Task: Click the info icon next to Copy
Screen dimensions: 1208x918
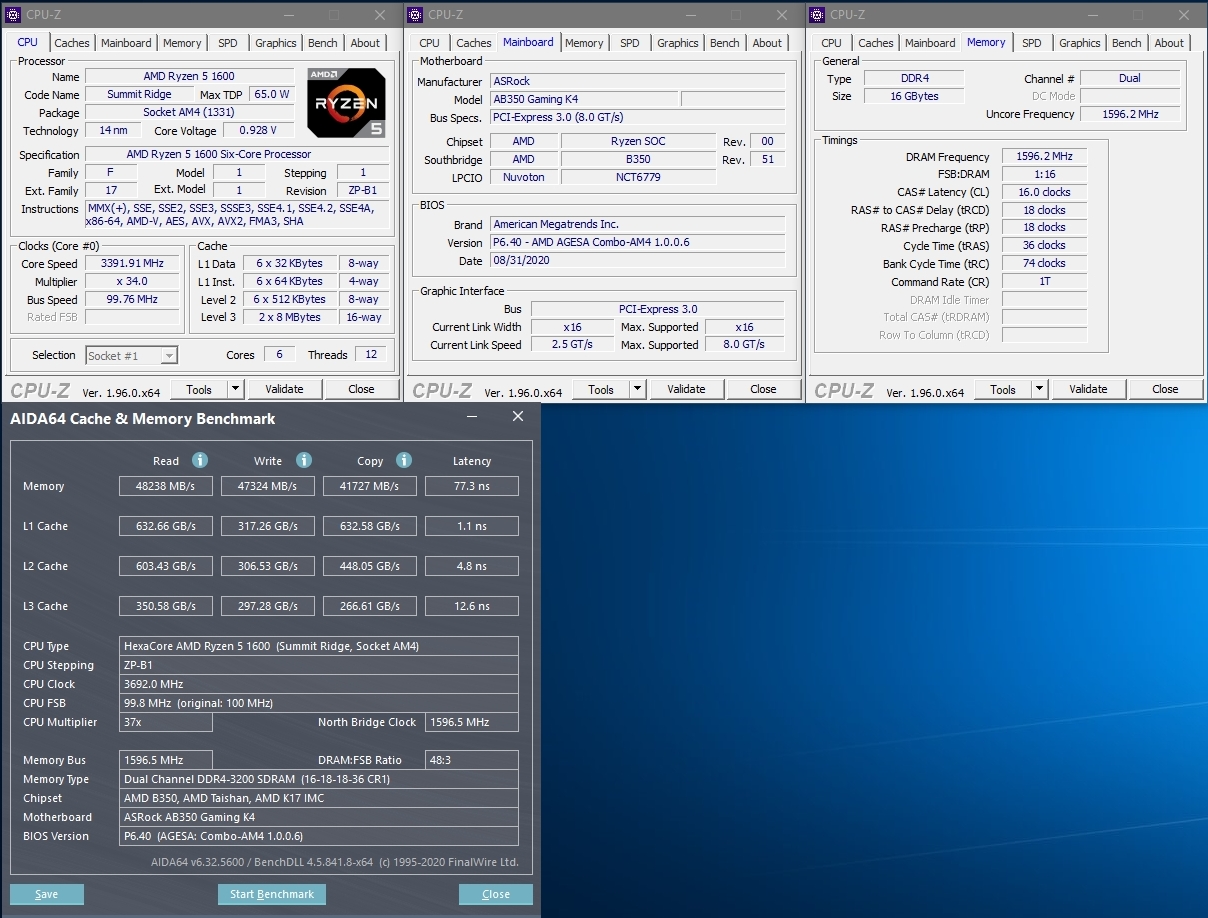Action: [404, 460]
